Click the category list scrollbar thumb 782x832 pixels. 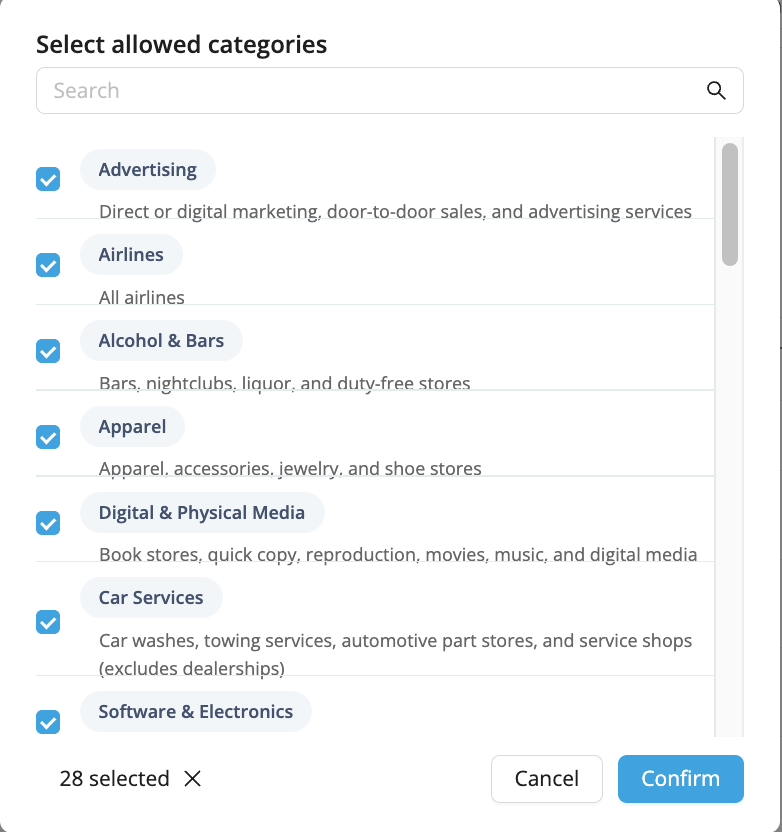click(x=730, y=204)
